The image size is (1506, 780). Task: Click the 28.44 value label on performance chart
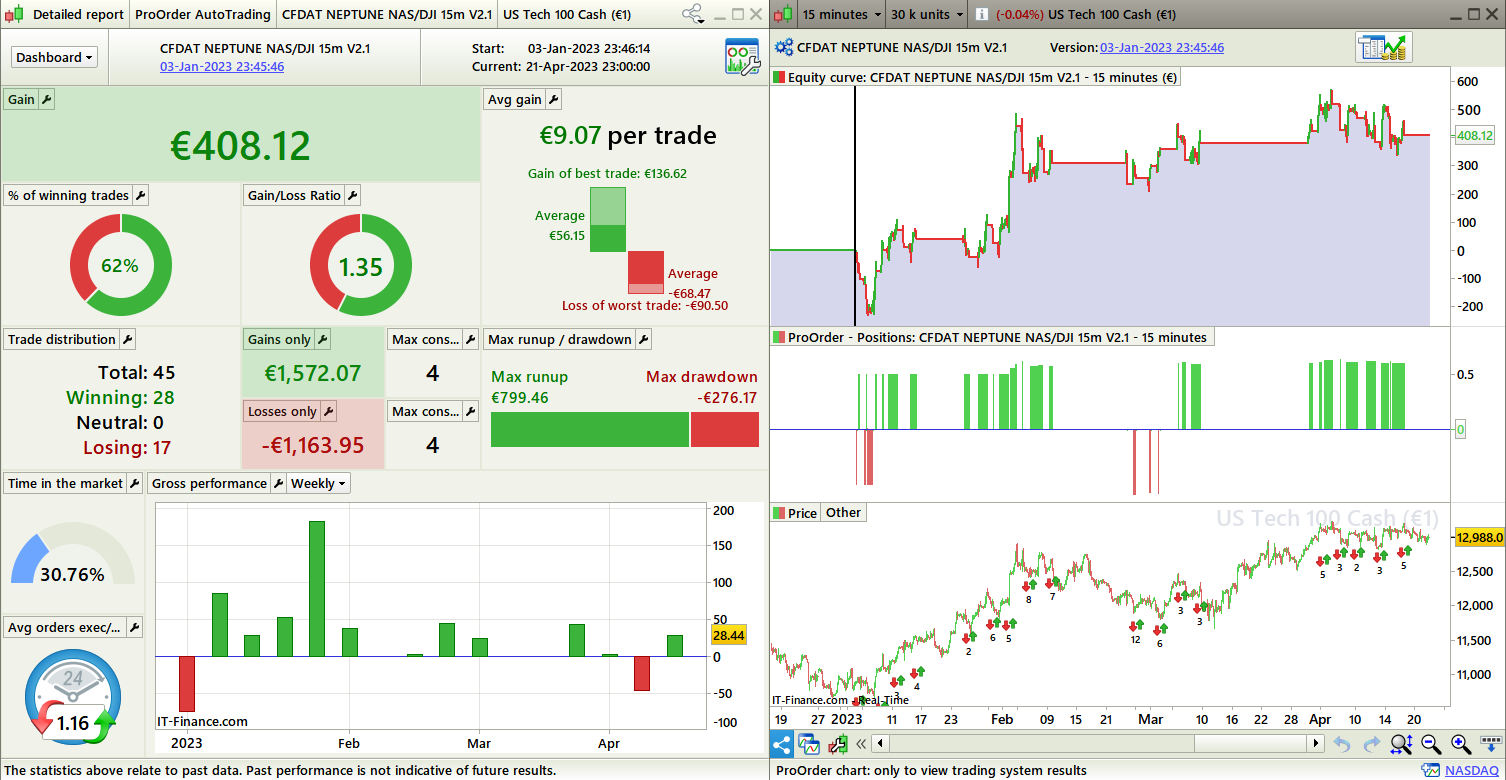click(728, 634)
